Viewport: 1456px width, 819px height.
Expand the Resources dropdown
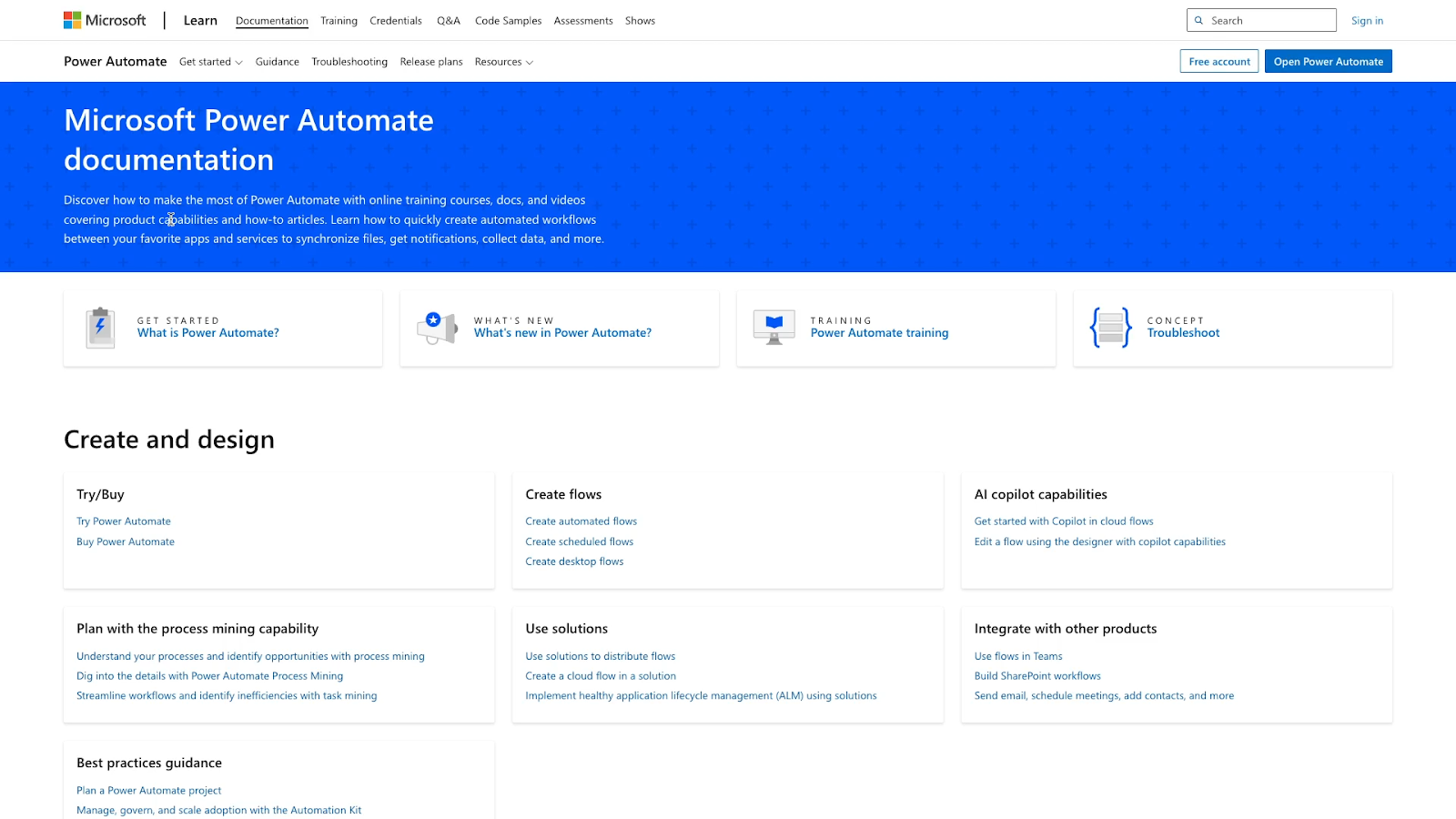pyautogui.click(x=504, y=62)
